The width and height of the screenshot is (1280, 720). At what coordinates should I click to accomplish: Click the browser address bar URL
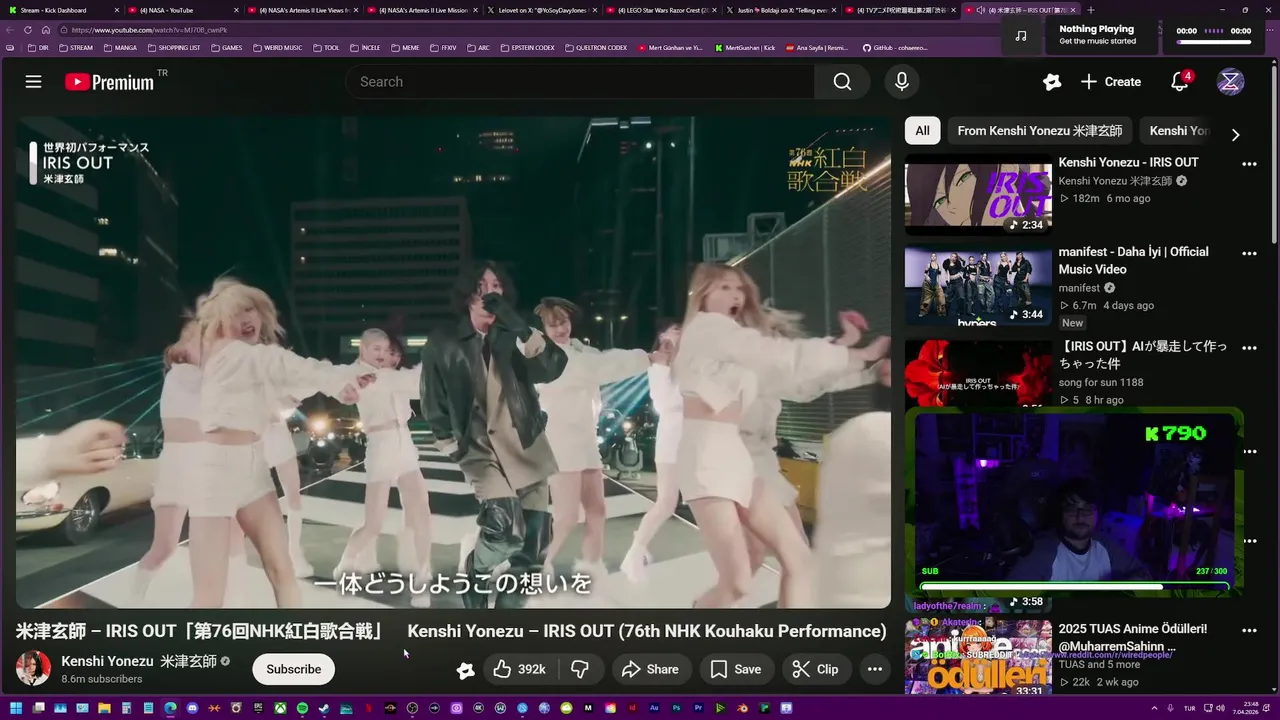point(150,30)
